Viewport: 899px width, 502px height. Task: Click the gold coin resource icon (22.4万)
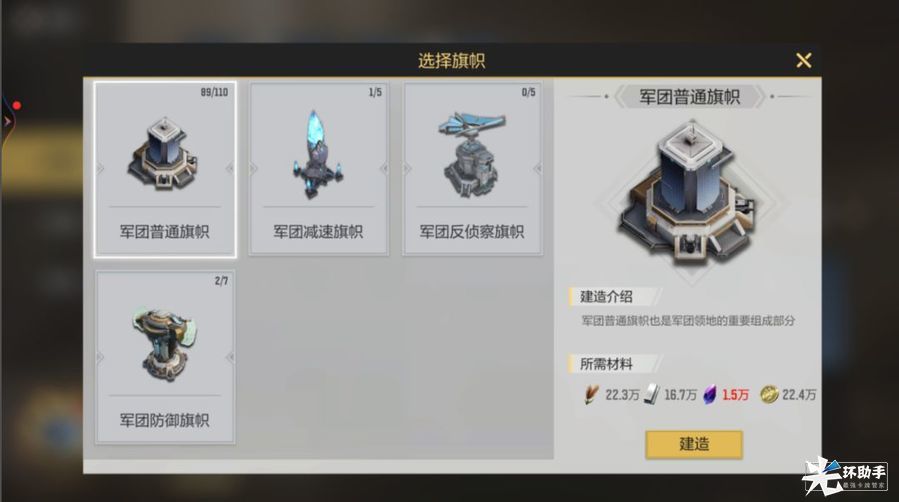point(769,394)
